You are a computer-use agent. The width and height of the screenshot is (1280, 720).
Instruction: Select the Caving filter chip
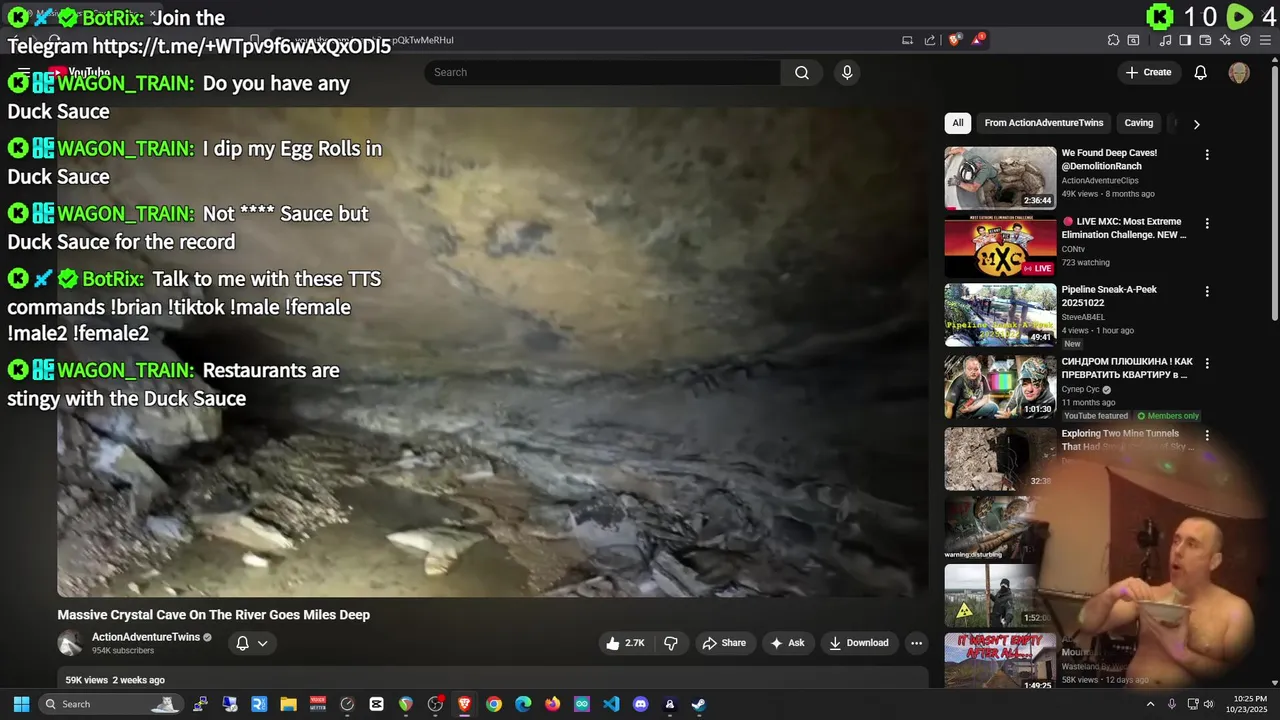click(1138, 123)
